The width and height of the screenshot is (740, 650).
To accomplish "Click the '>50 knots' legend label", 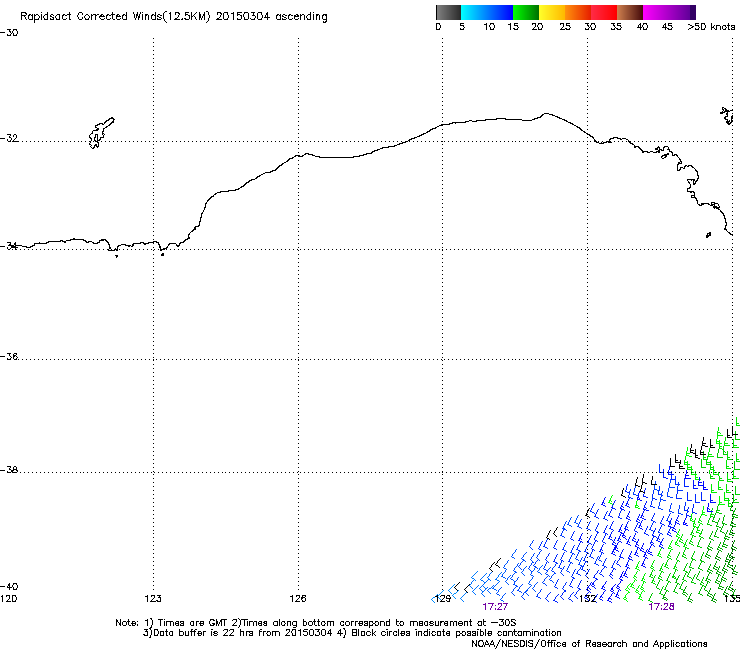I will (x=711, y=27).
